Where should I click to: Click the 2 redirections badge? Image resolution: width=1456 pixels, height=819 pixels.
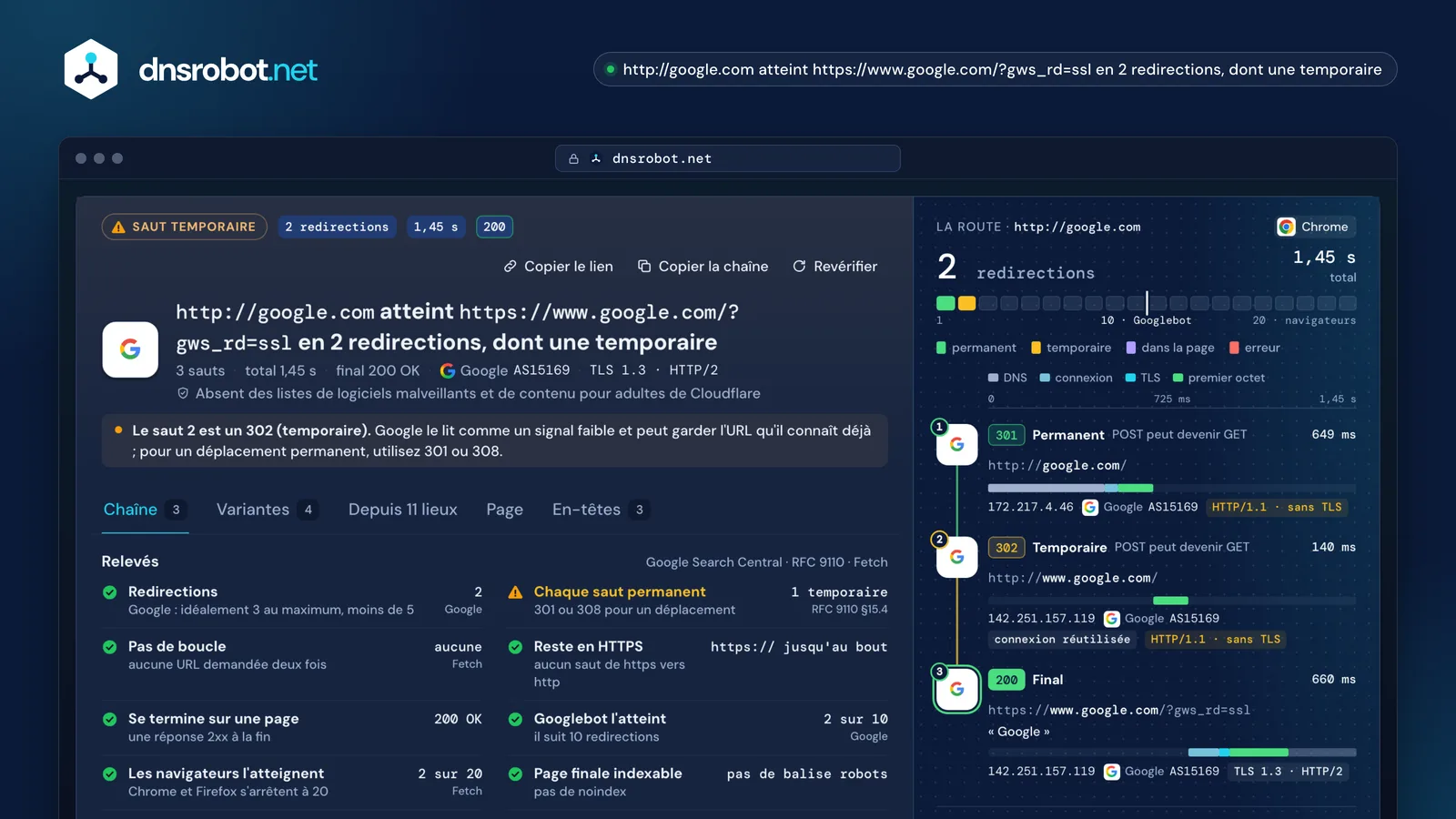pos(337,227)
